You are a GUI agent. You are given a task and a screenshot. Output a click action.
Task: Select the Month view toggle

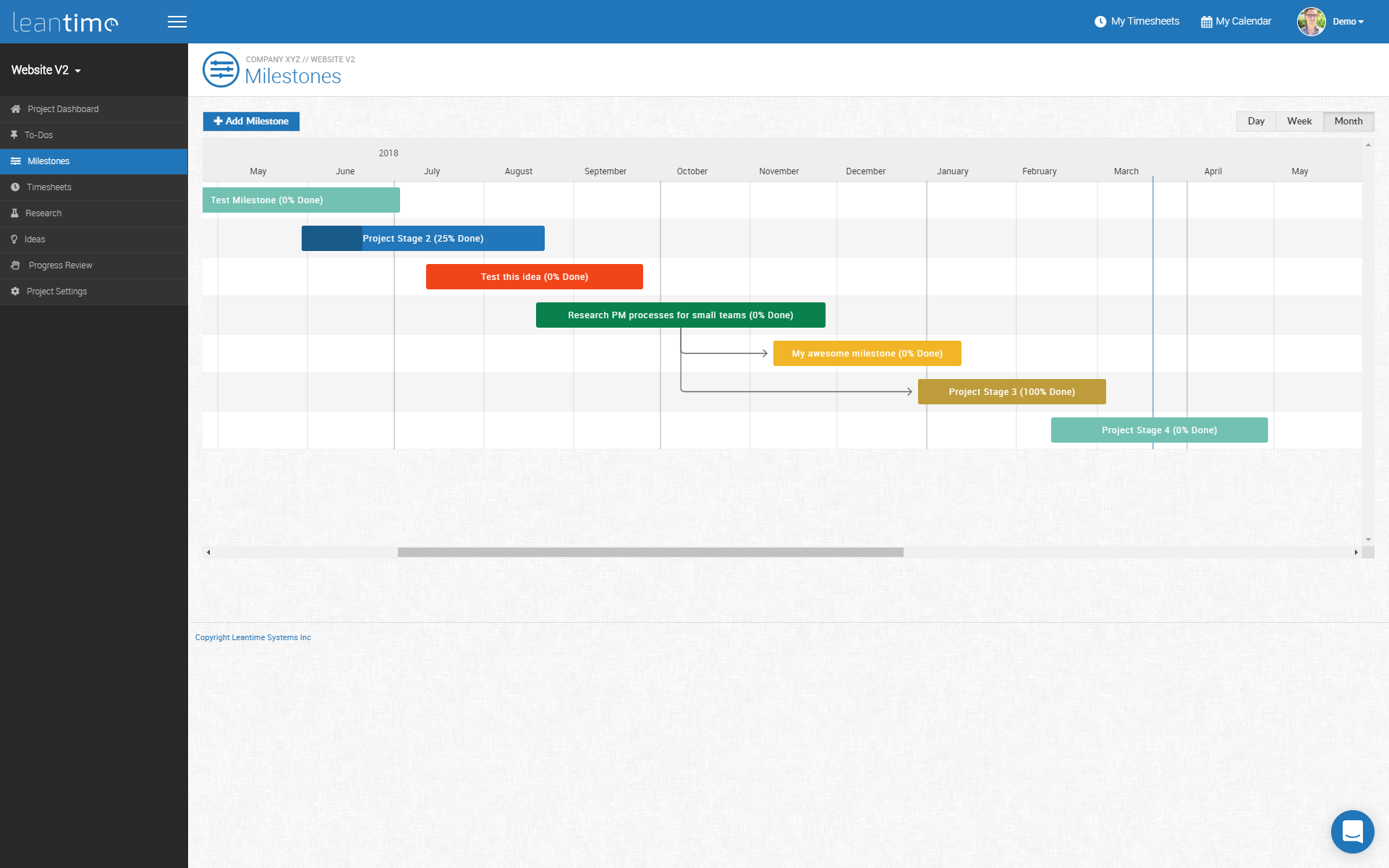1348,122
